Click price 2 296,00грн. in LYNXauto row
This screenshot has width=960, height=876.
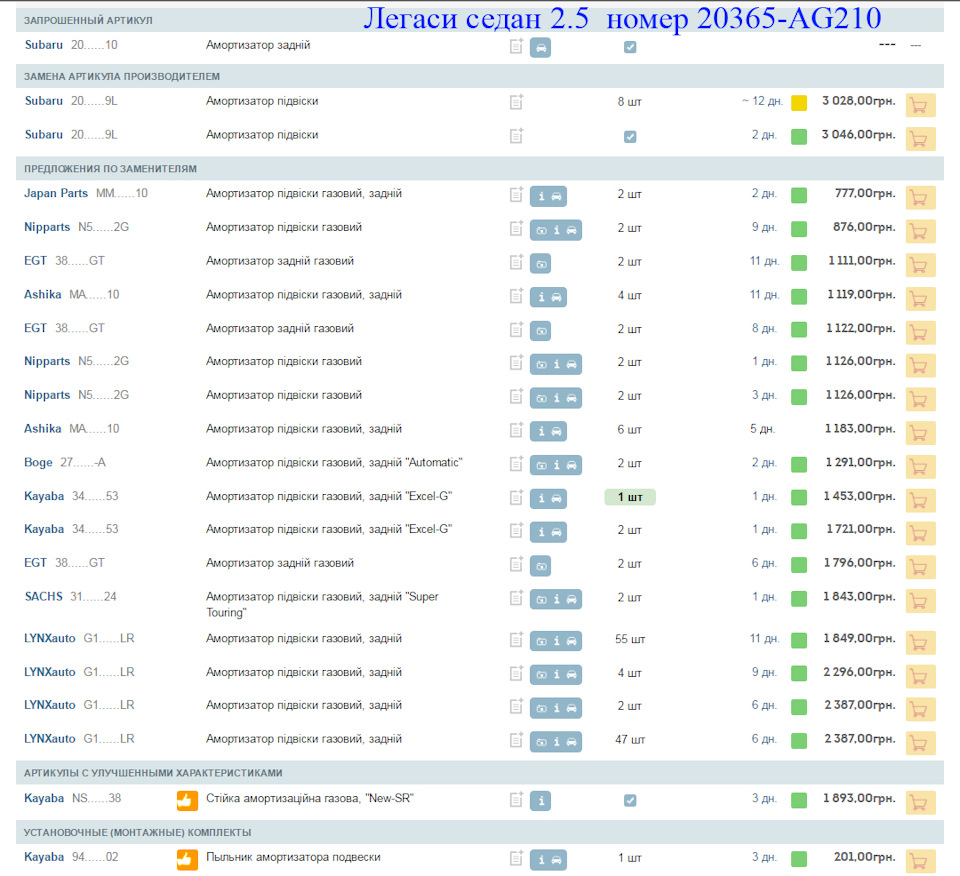(x=859, y=672)
